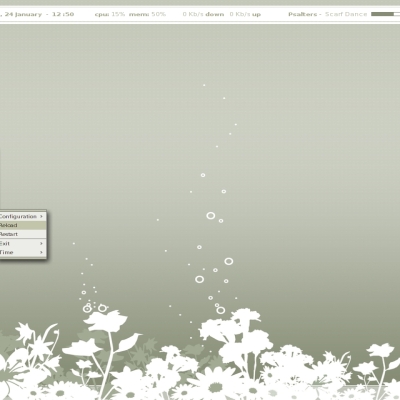
Task: Click the '0 Kb/s up' network readout
Action: tap(245, 14)
